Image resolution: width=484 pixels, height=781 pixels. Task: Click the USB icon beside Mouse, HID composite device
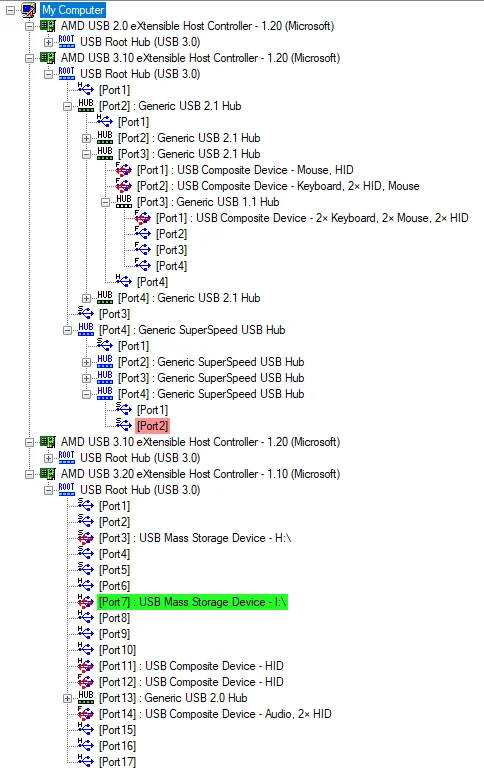coord(123,170)
